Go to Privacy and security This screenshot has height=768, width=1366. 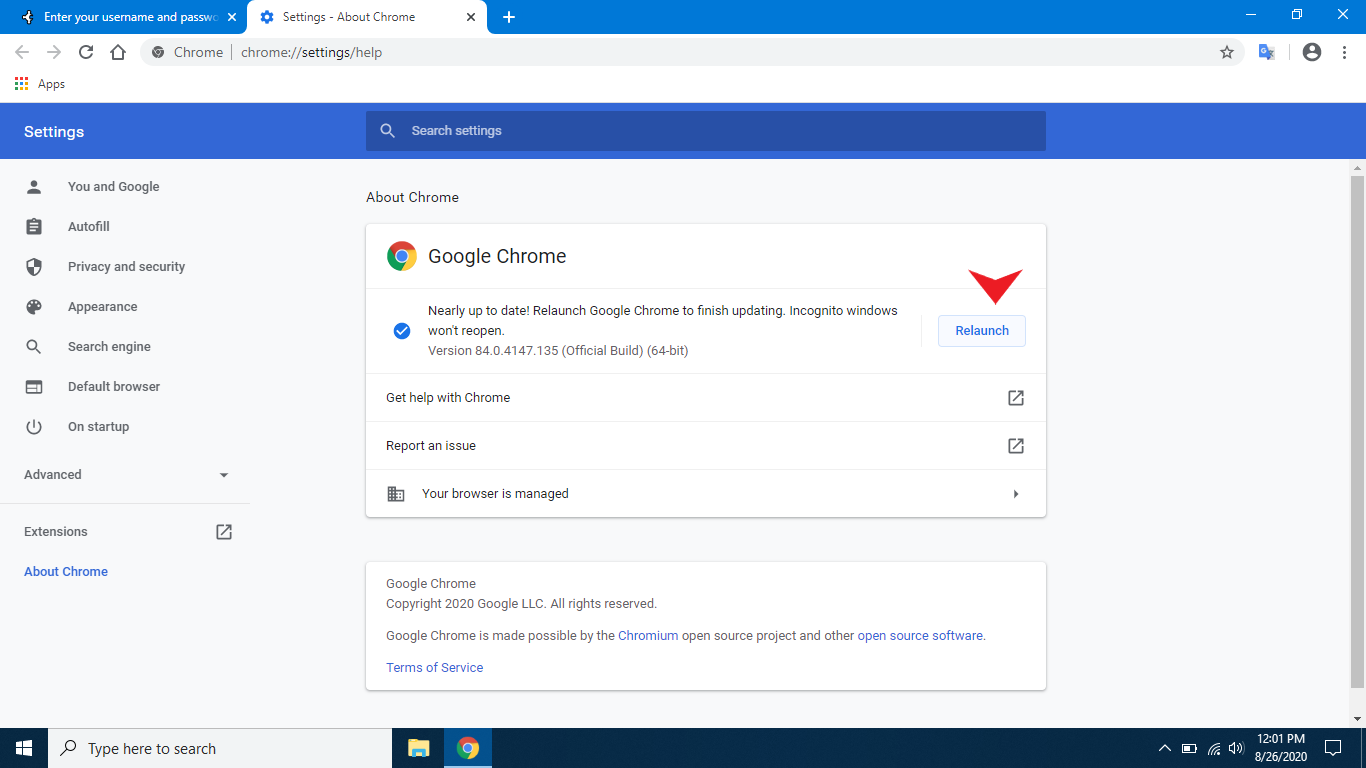[x=125, y=267]
